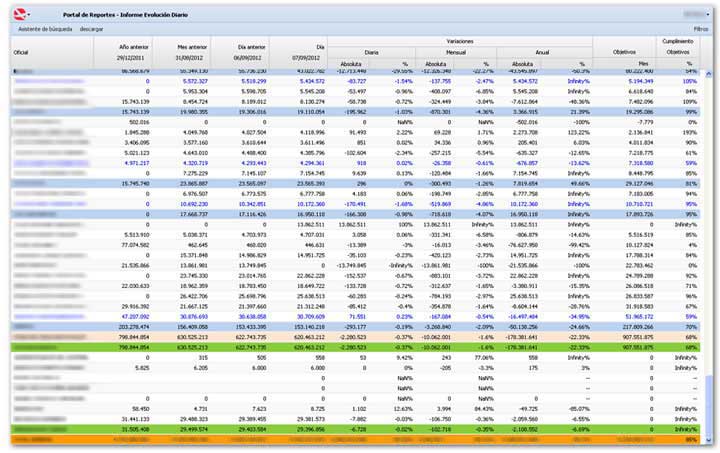Click the descargar option
Screen dimensions: 720x453
click(x=91, y=29)
